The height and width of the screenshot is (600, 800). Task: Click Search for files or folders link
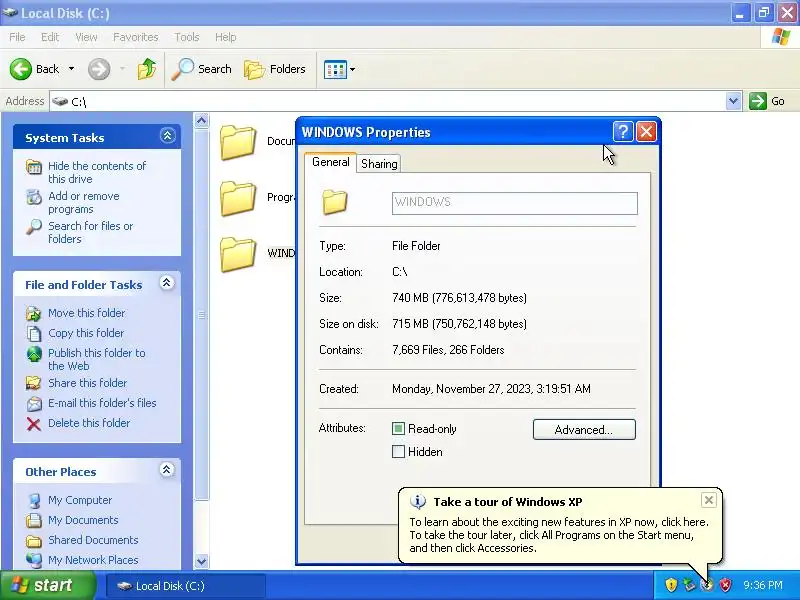90,232
